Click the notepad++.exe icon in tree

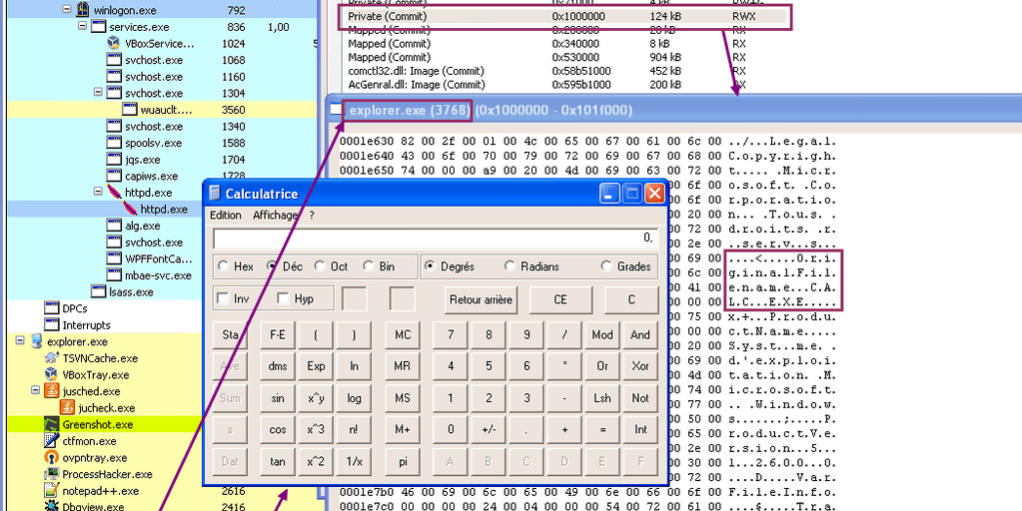click(x=53, y=490)
